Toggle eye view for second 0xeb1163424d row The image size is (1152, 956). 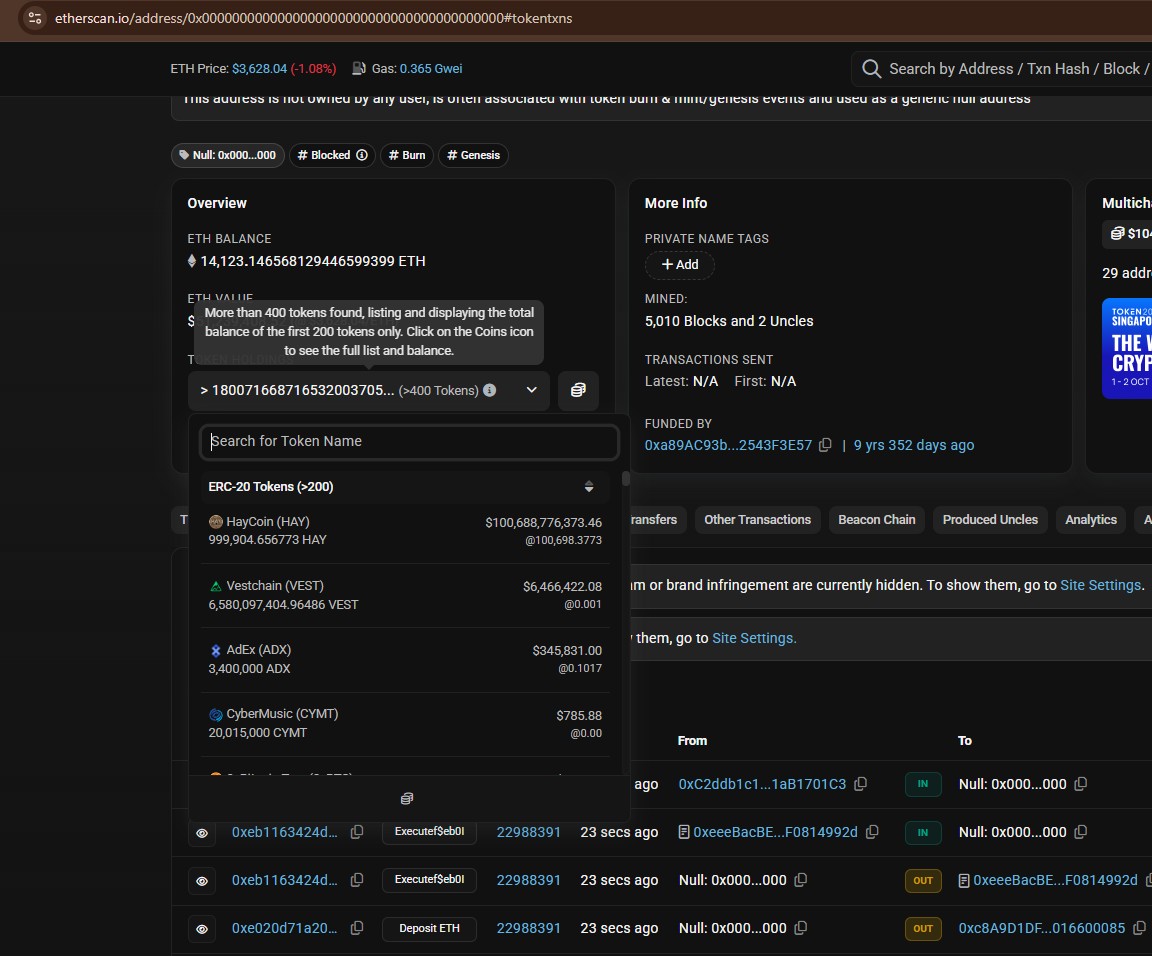202,881
